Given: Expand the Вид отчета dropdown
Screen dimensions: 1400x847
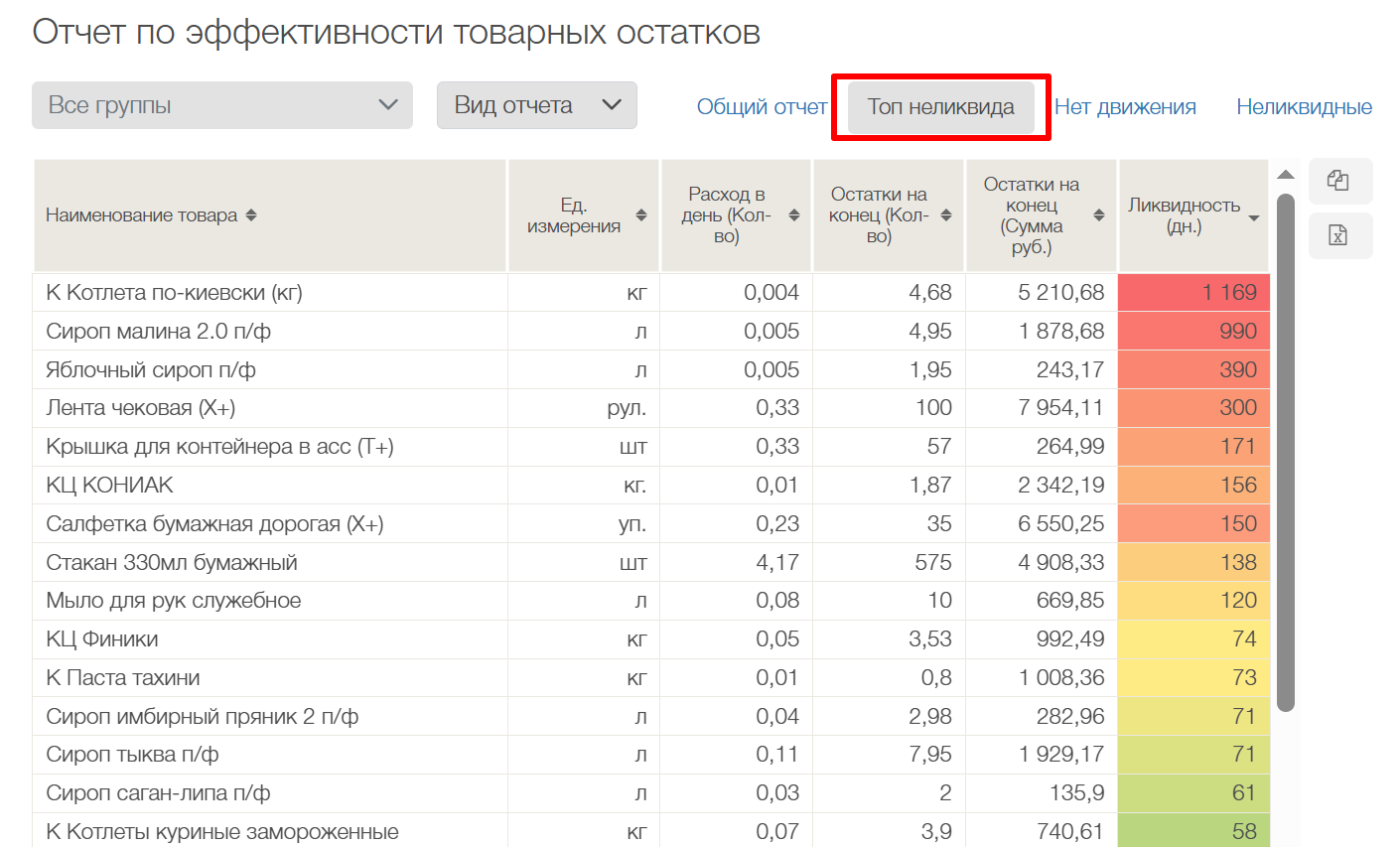Looking at the screenshot, I should coord(536,105).
